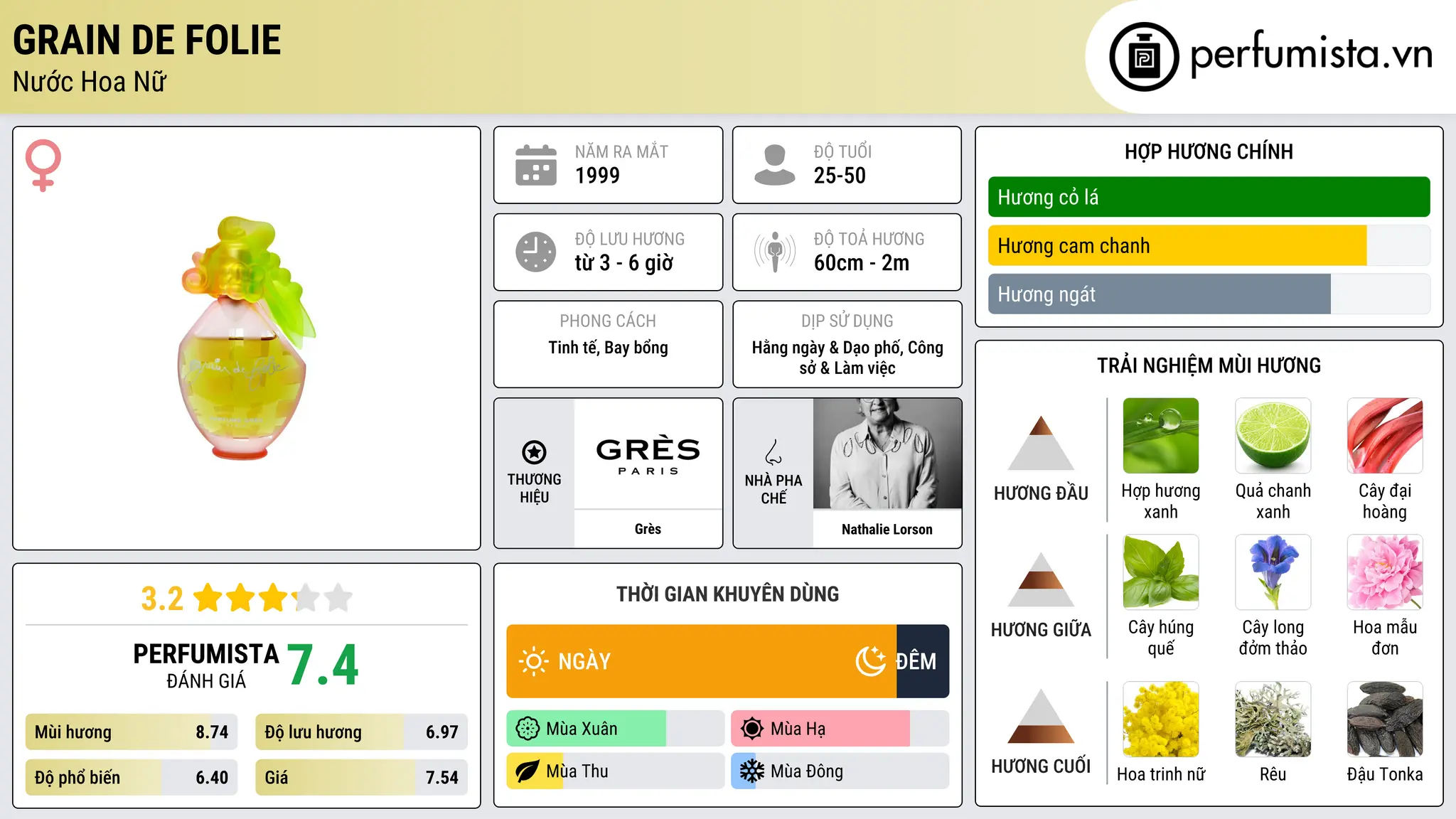Screen dimensions: 1456x819
Task: Click the sun icon in the Ngày bar
Action: (x=533, y=661)
